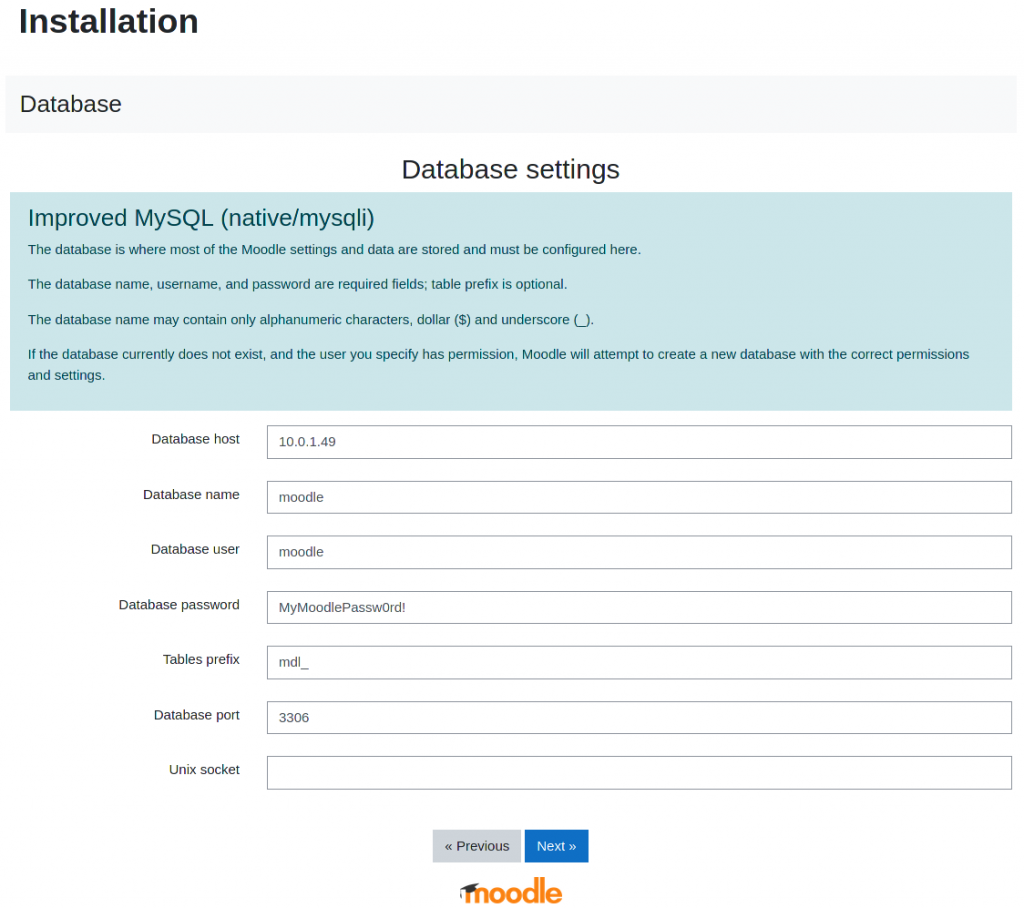Click the "Database name" label

(x=191, y=495)
